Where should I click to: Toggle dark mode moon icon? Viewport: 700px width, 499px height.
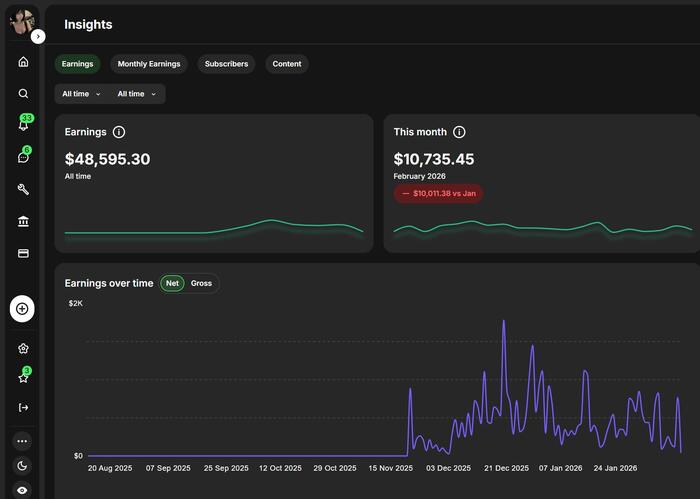(x=23, y=465)
